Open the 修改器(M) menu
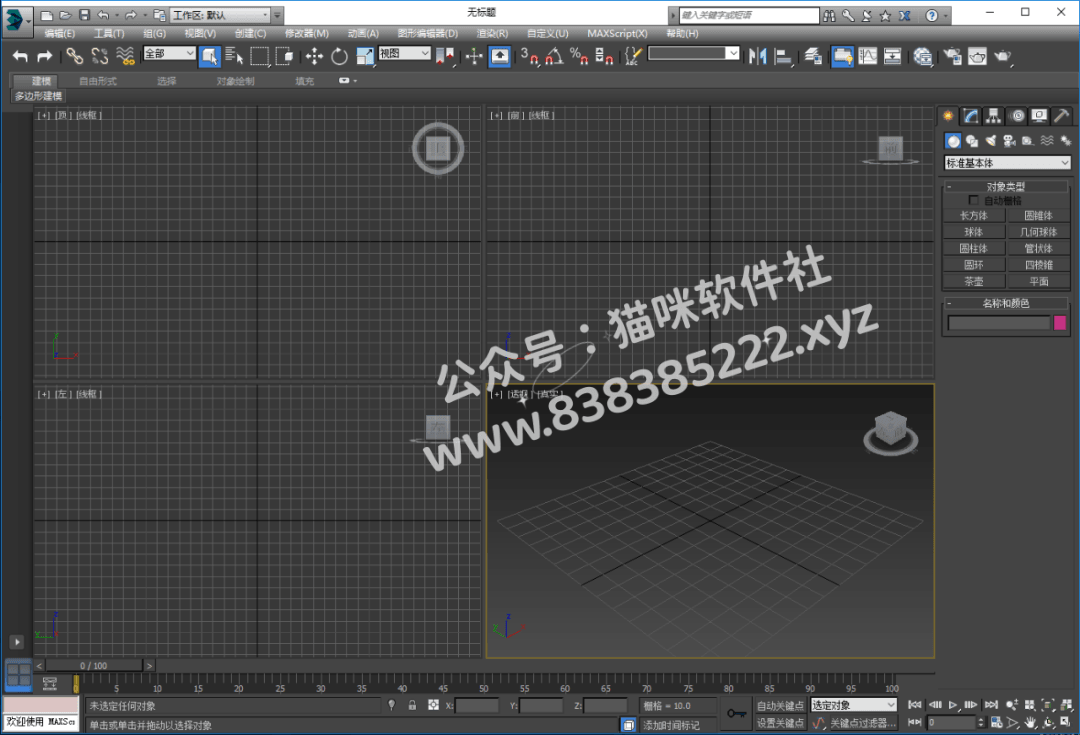The image size is (1080, 735). [x=307, y=33]
